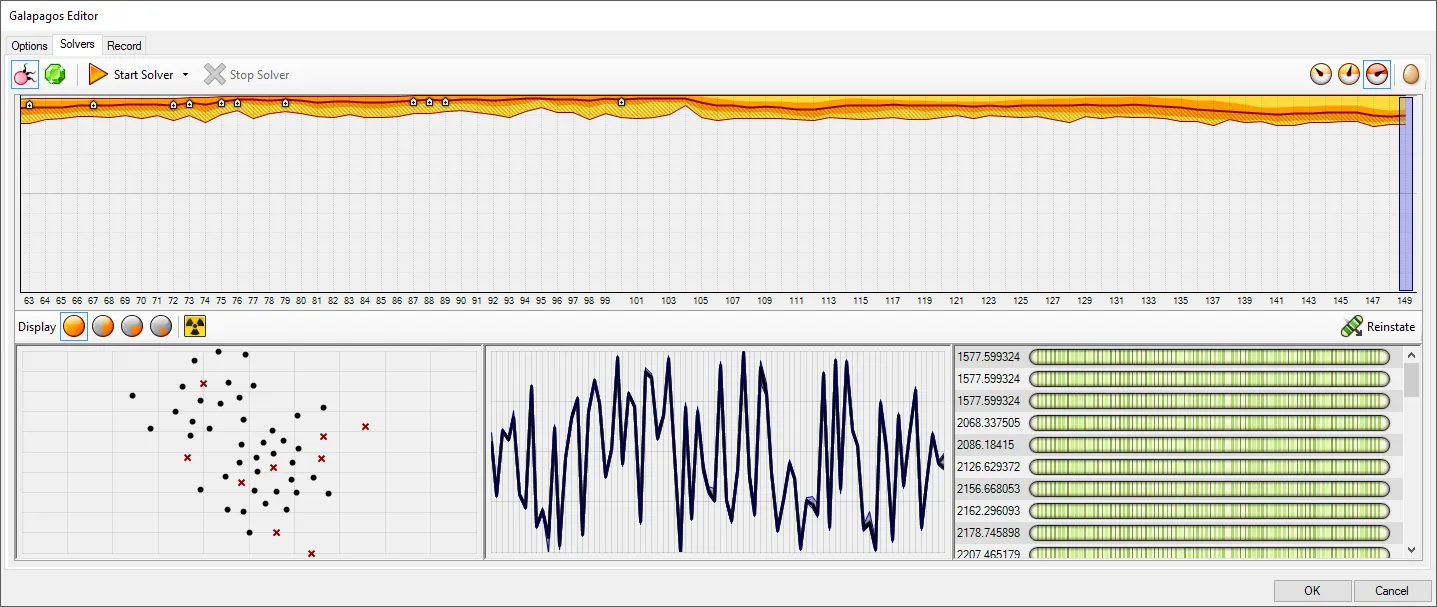Open the Record tab

(125, 46)
